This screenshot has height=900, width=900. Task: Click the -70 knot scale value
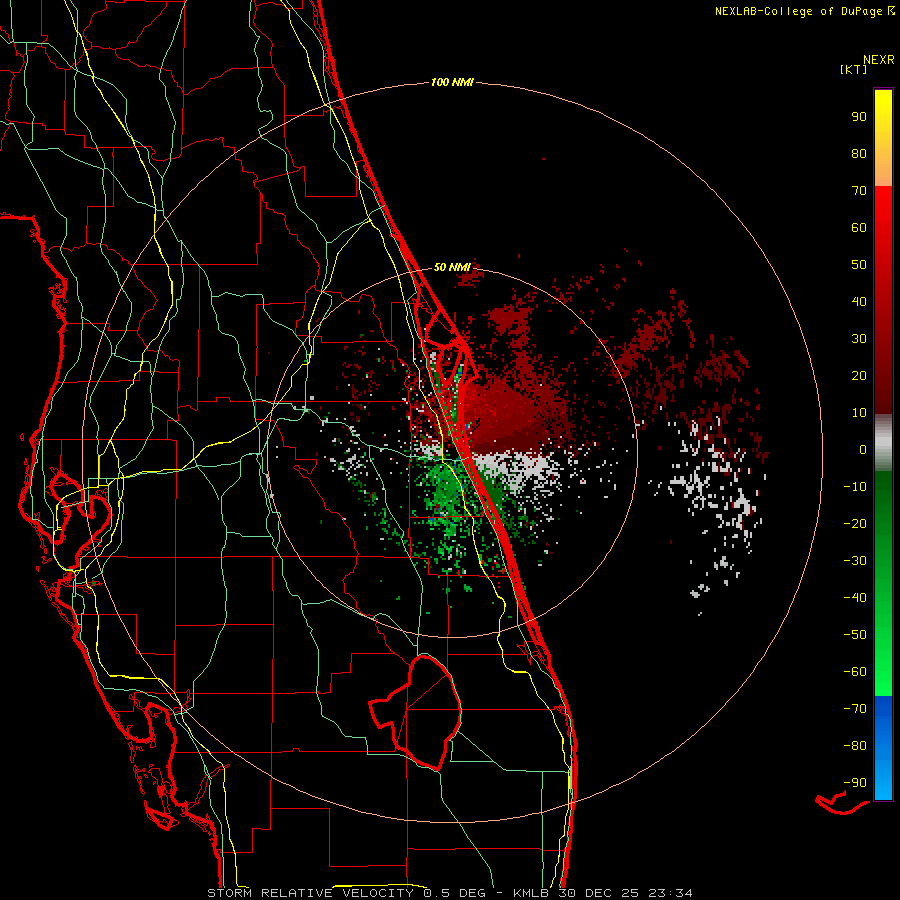coord(855,709)
